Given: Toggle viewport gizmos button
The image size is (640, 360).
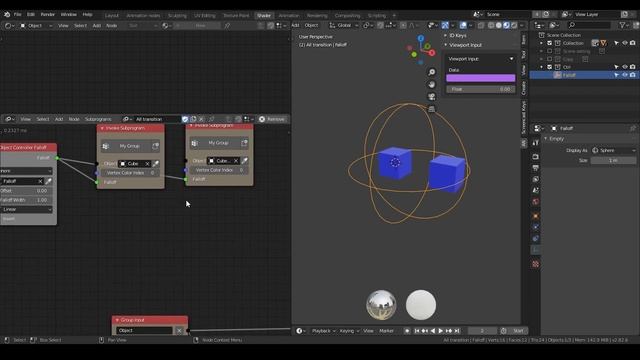Looking at the screenshot, I should [x=445, y=25].
